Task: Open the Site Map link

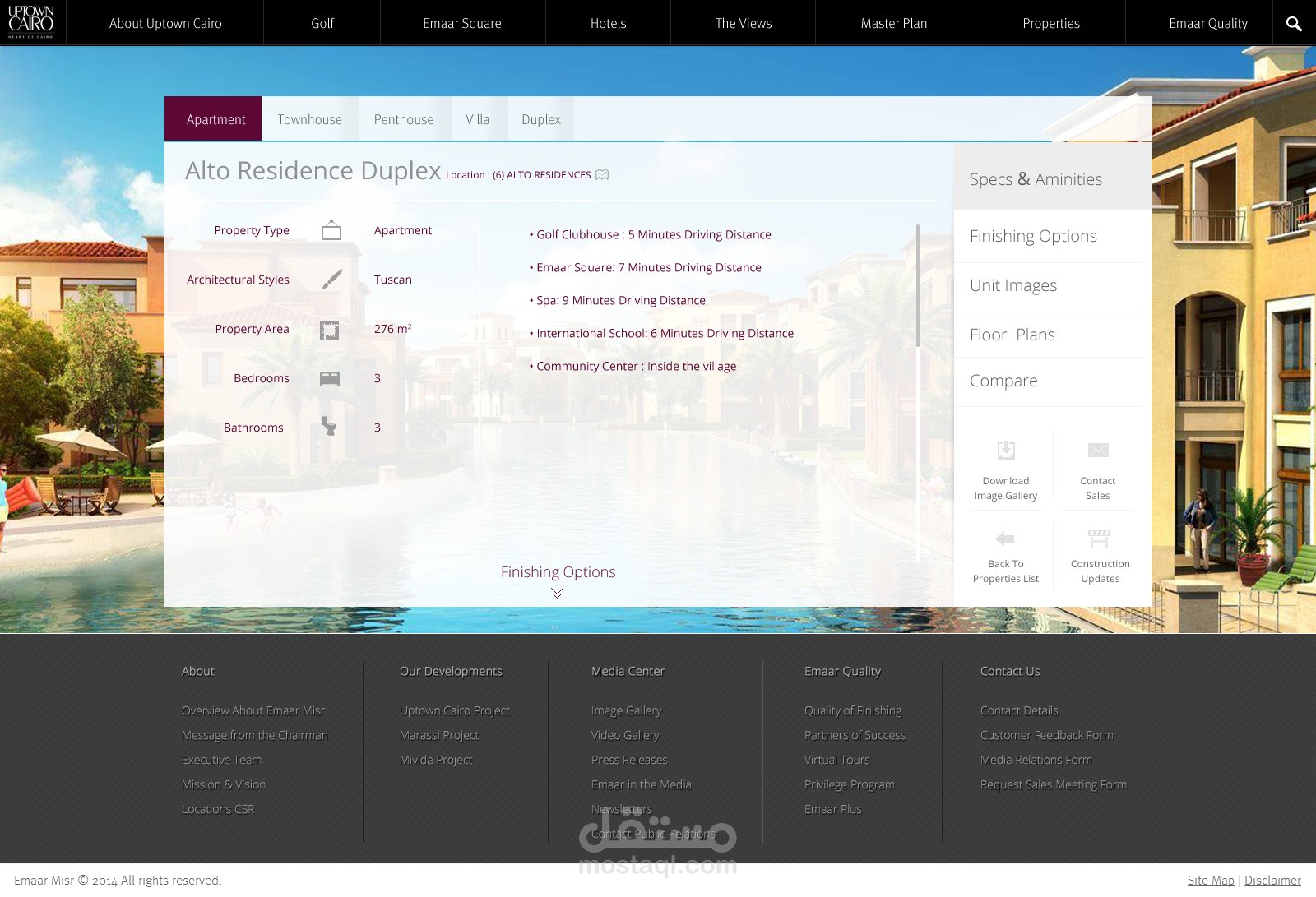Action: coord(1211,880)
